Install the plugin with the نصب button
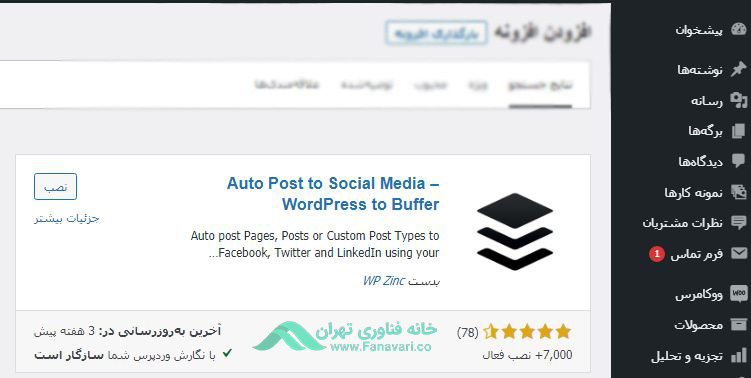 pyautogui.click(x=55, y=187)
